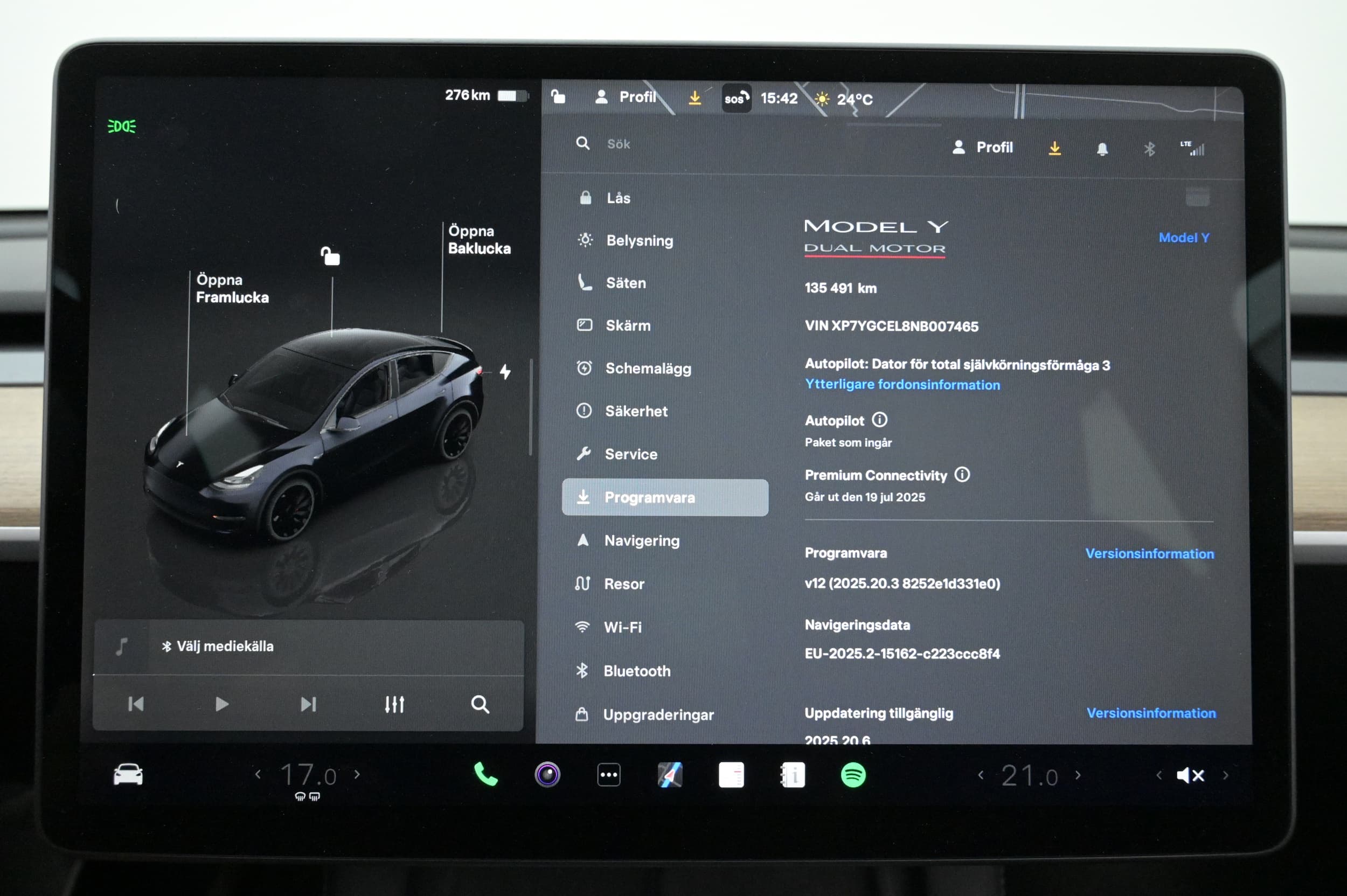
Task: Launch the navigation map app
Action: click(x=670, y=775)
